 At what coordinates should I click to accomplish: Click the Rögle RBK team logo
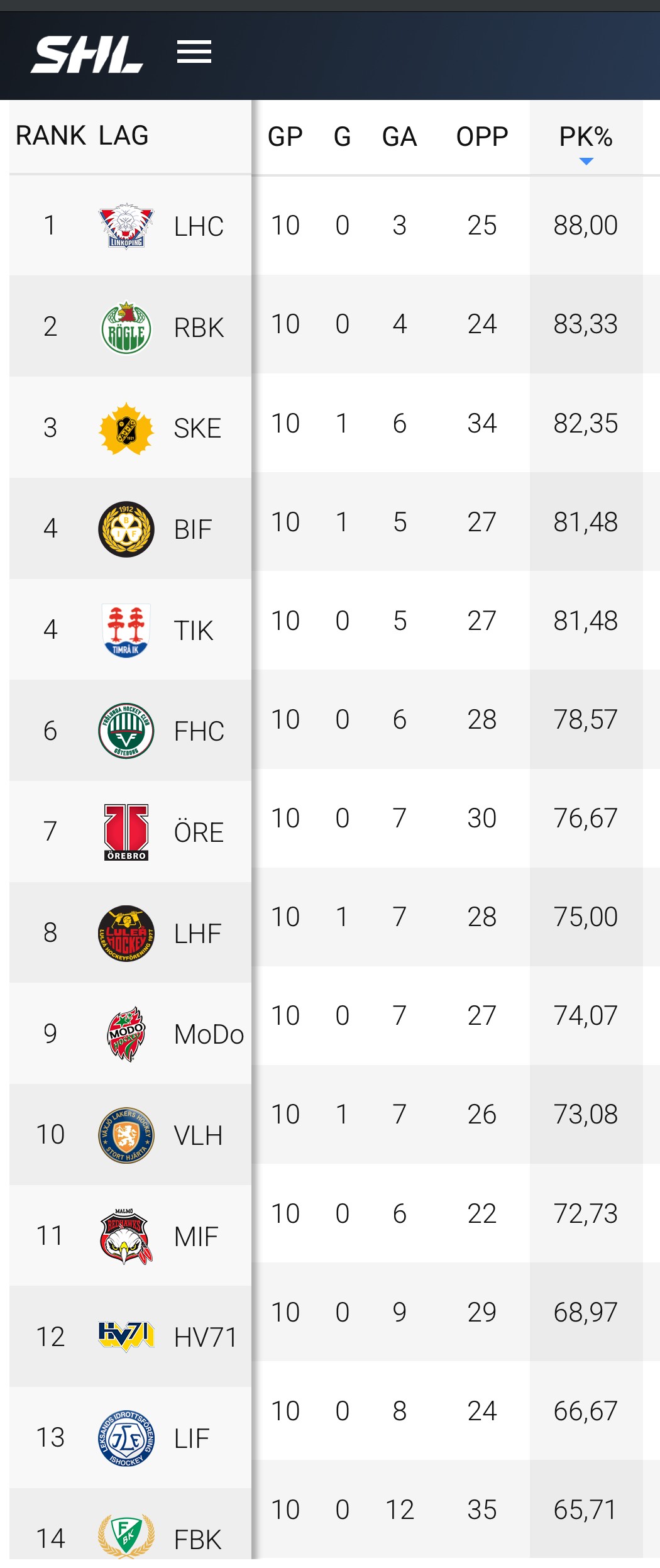(x=126, y=327)
